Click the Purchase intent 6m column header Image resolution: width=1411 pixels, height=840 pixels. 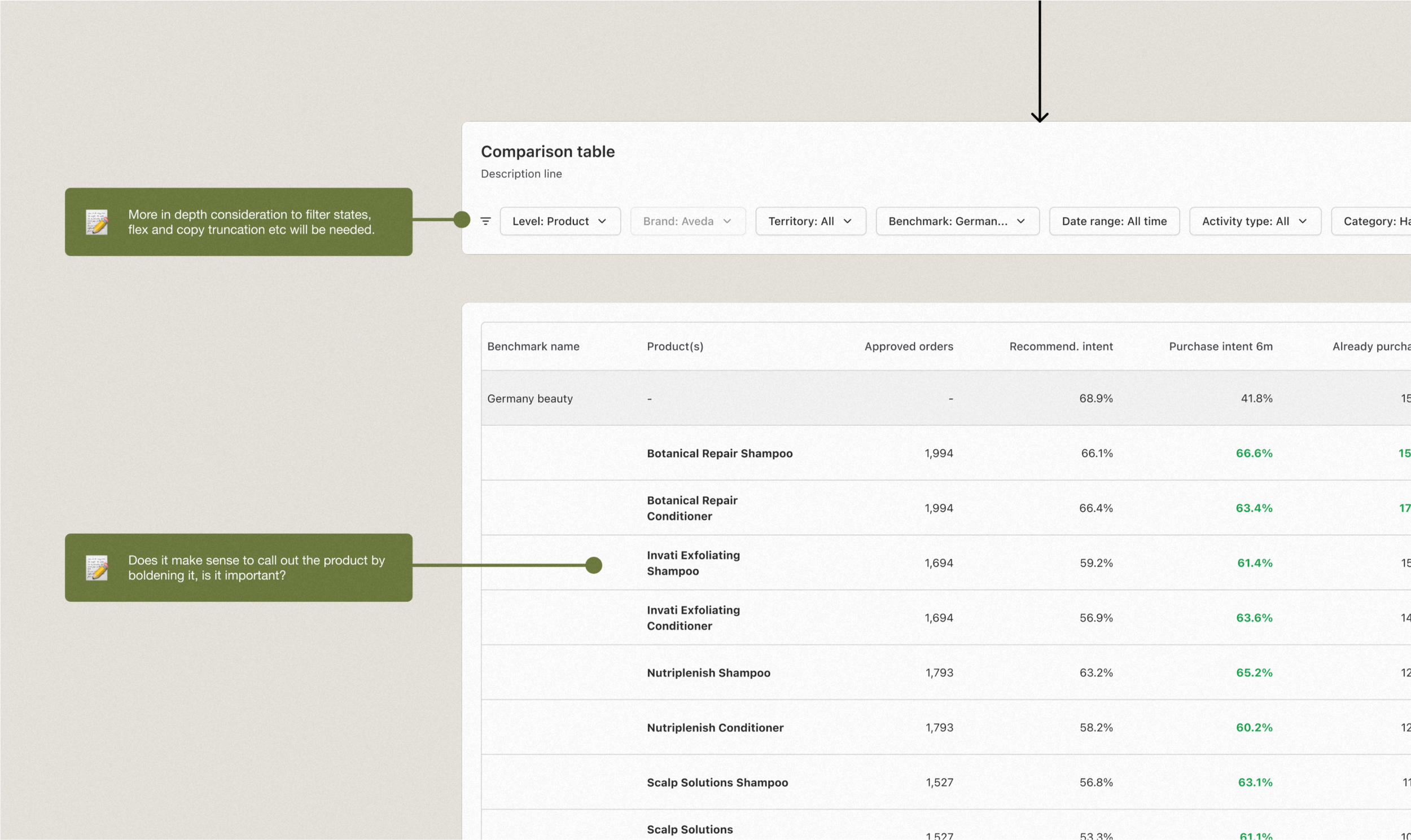(x=1220, y=346)
